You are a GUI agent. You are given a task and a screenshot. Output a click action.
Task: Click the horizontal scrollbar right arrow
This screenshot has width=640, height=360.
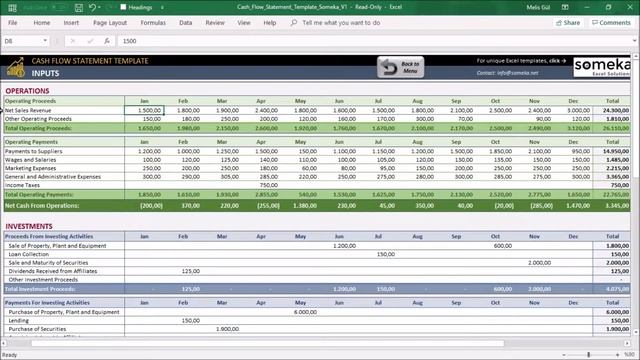point(627,343)
